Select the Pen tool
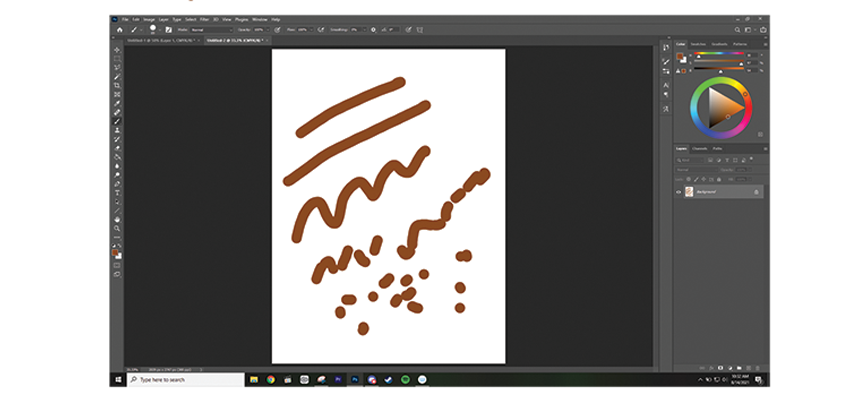Viewport: 859px width, 394px height. 117,184
